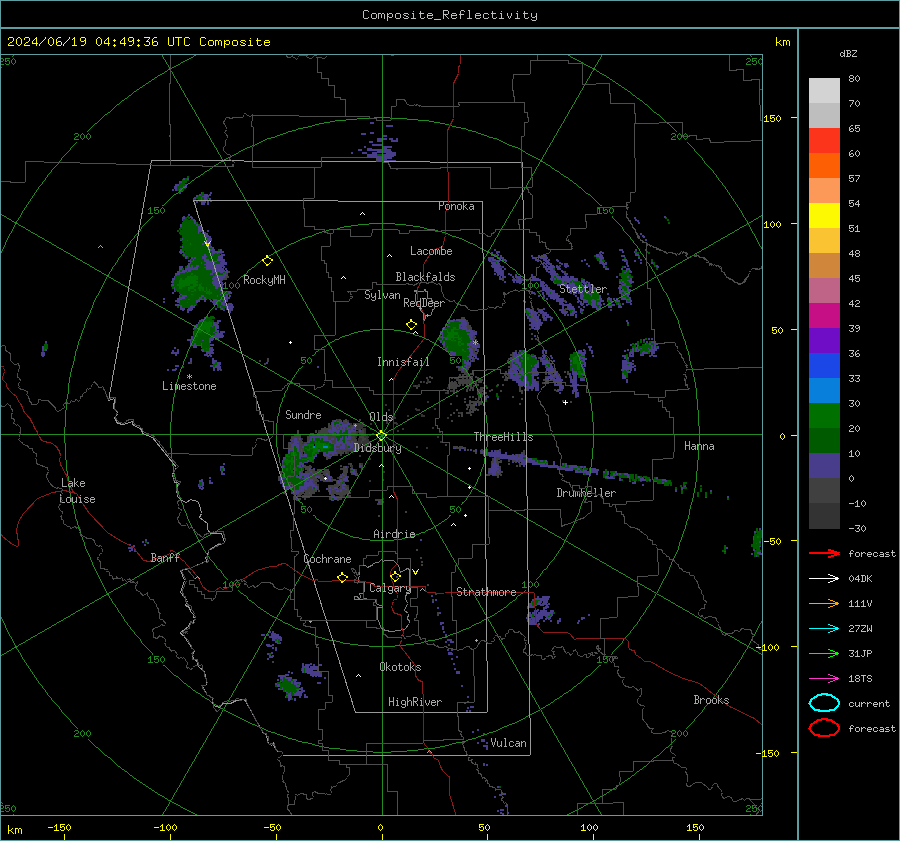Click the Composite_Reflectivity title
The width and height of the screenshot is (900, 841).
pos(450,15)
